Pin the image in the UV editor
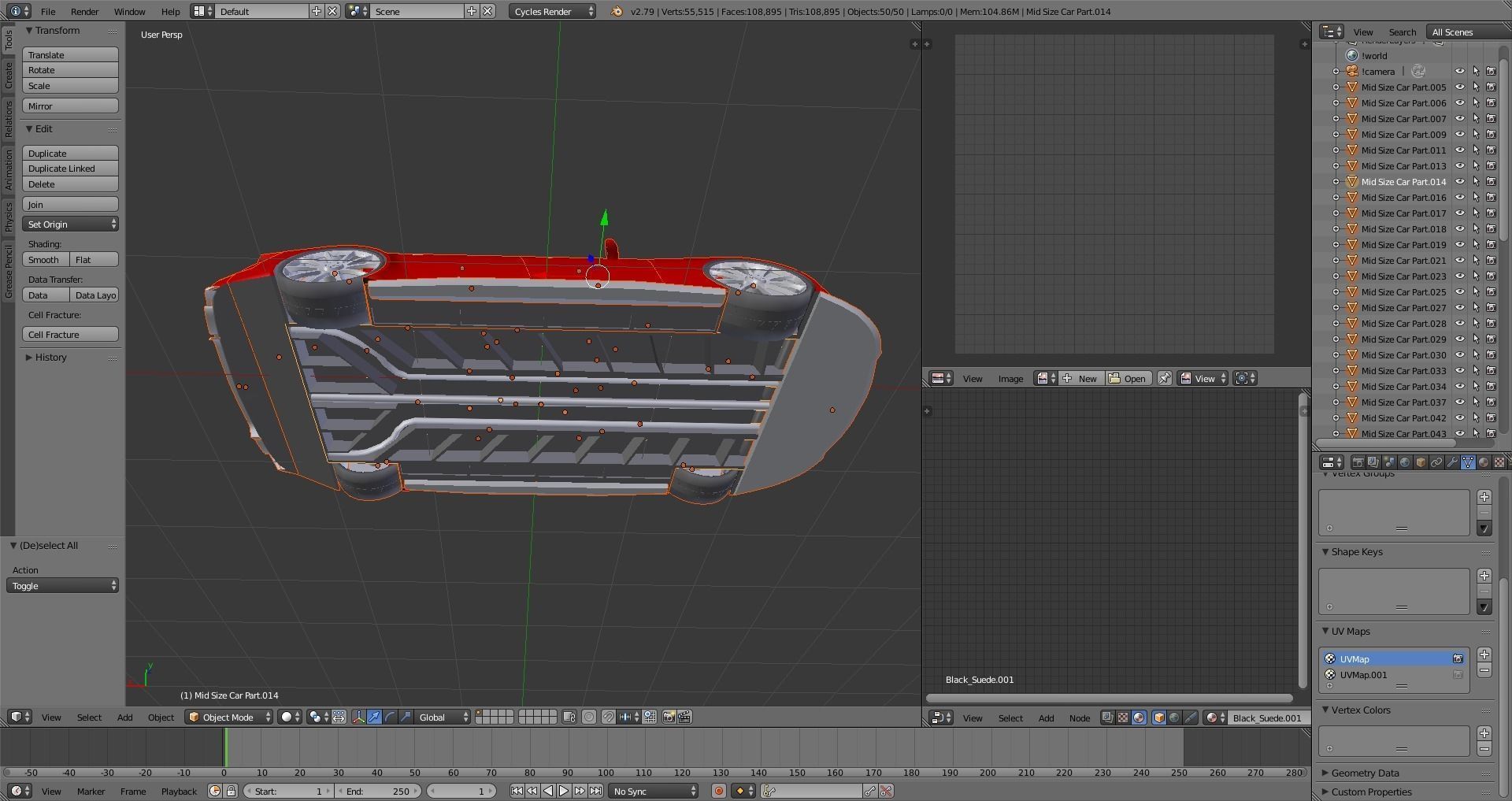 click(x=1164, y=379)
